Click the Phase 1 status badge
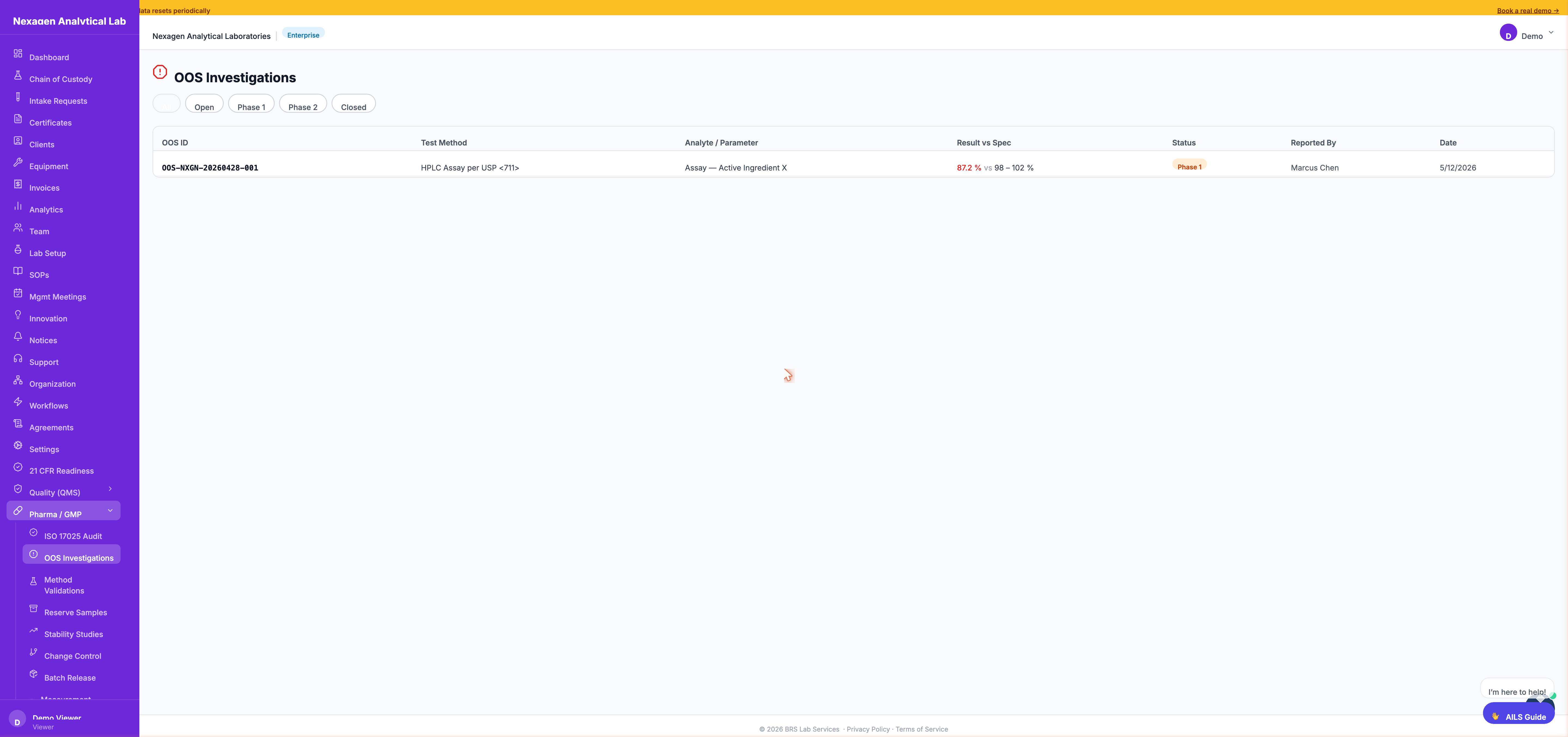This screenshot has width=1568, height=737. pos(1189,165)
